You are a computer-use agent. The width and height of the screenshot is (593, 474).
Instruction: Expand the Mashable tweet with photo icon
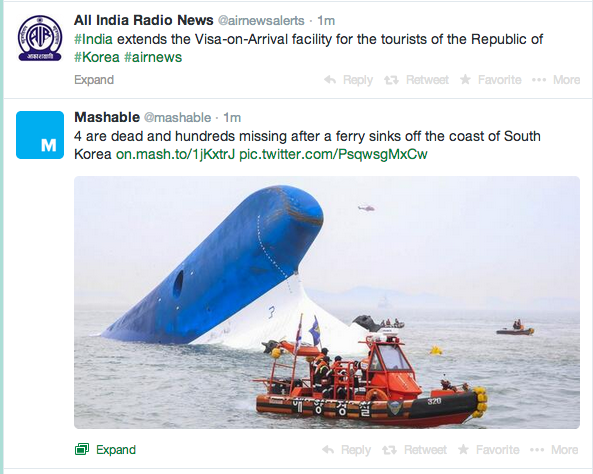click(x=105, y=449)
